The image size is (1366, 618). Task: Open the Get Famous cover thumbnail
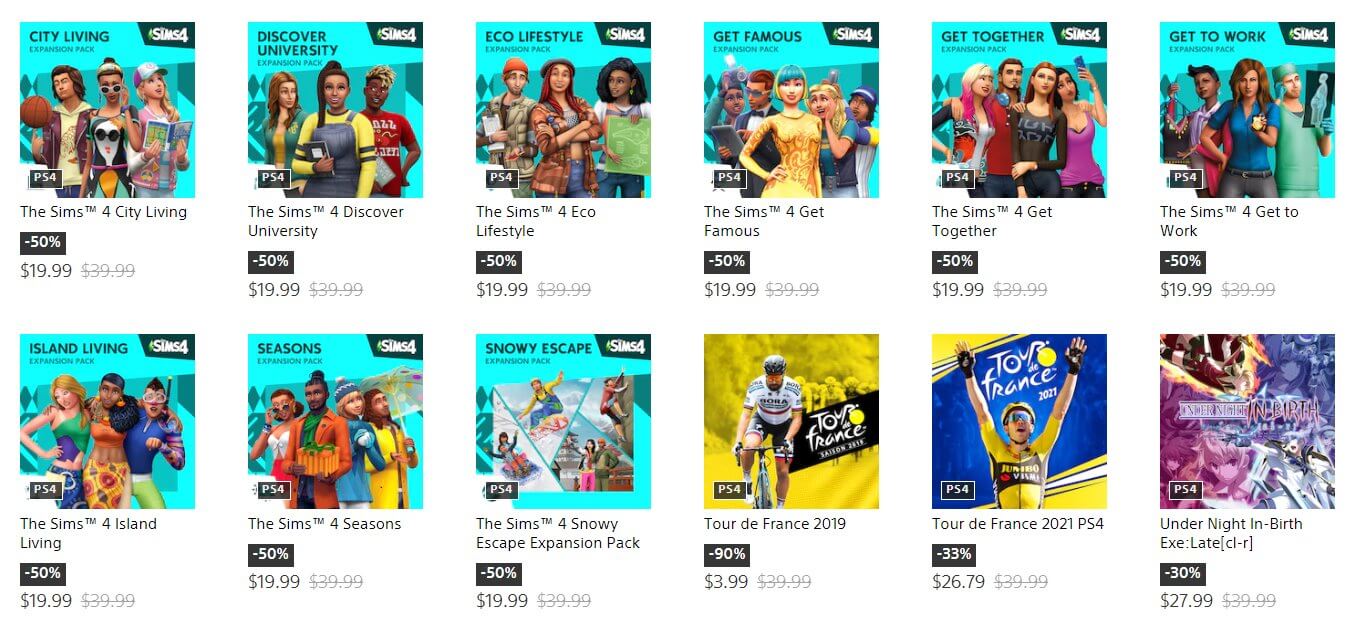[791, 110]
